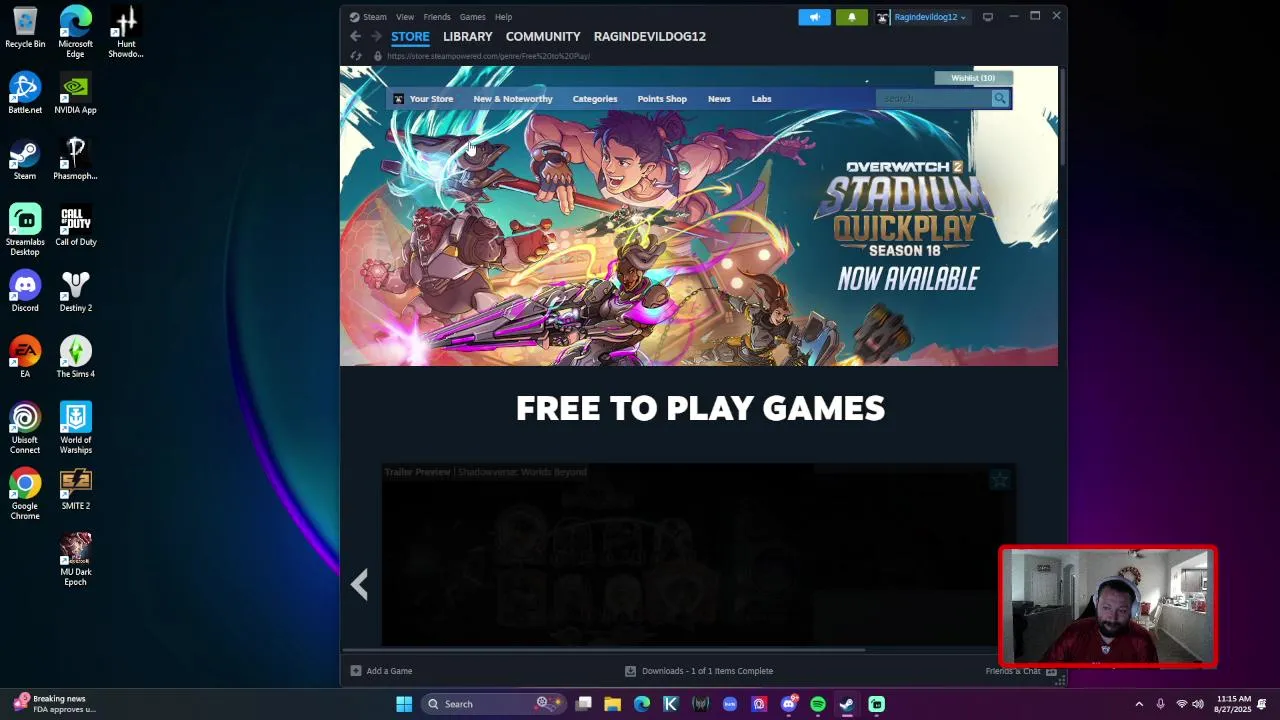Open Downloads status in Steam footer
1280x720 pixels.
click(699, 671)
